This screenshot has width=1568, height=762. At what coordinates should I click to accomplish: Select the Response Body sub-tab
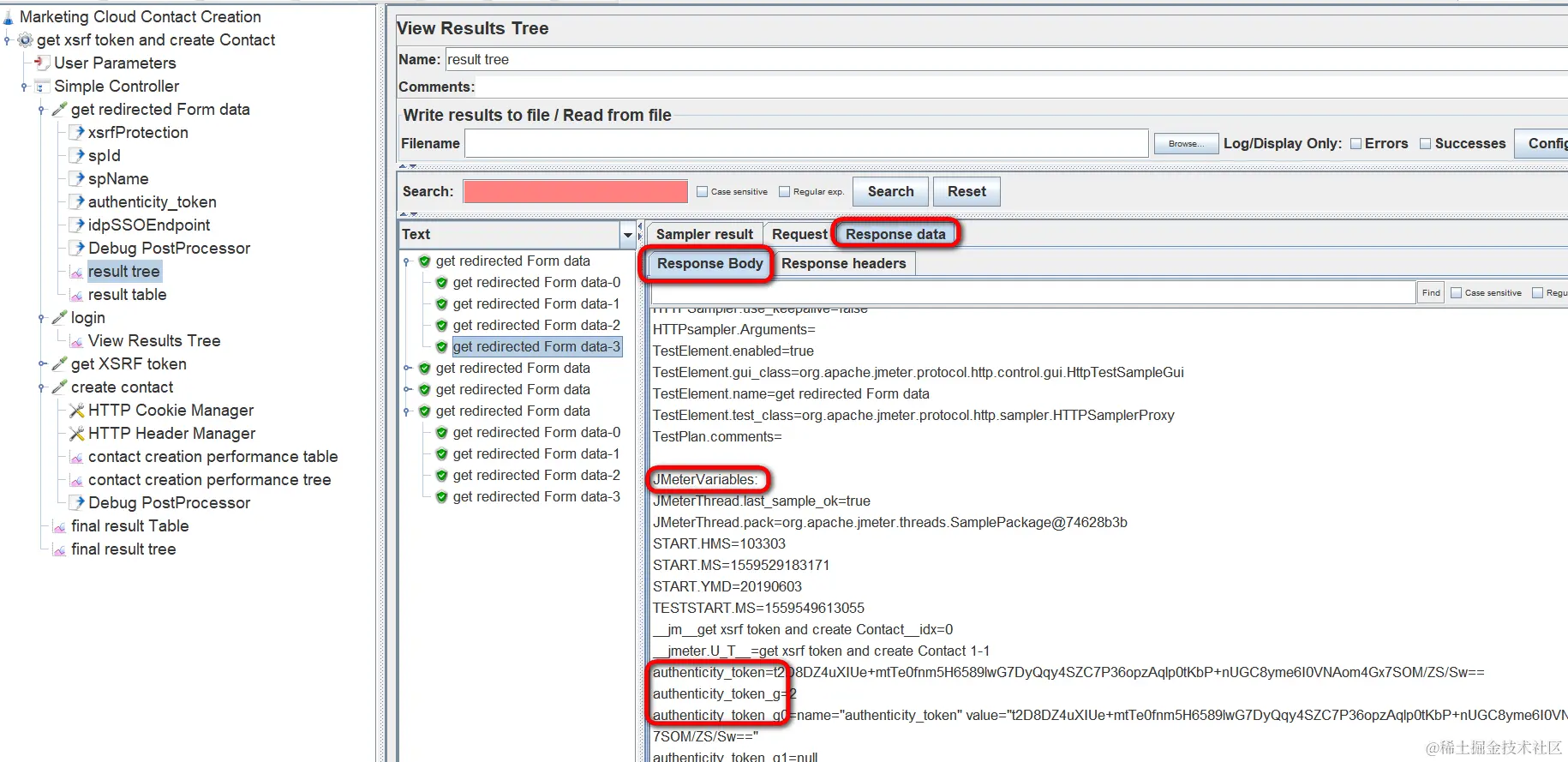(709, 263)
